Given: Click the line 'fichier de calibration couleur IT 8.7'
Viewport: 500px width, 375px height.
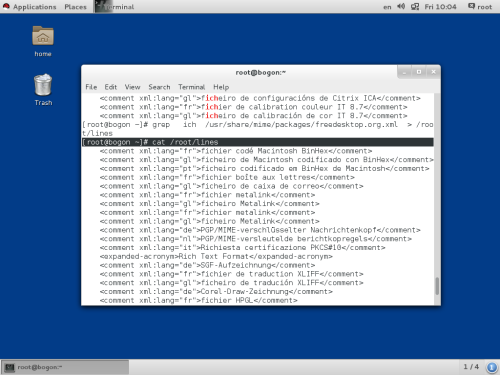Looking at the screenshot, I should [253, 107].
